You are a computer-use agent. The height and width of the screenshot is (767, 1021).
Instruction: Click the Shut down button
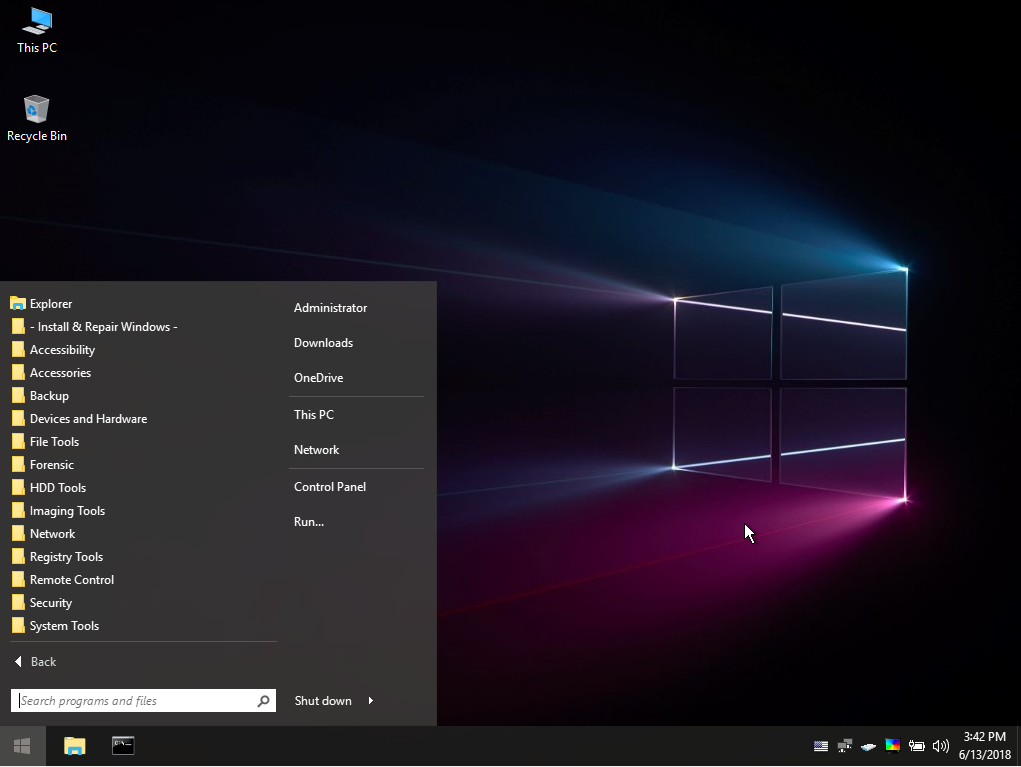(323, 701)
